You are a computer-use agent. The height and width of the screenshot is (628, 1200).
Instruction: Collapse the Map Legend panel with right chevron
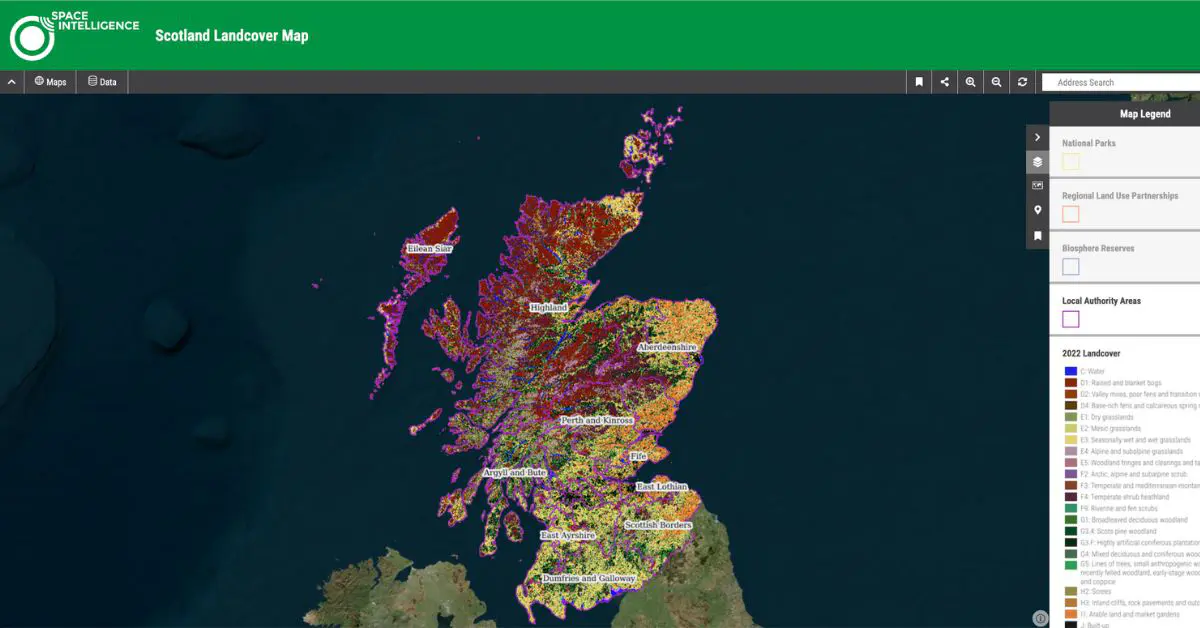1038,137
